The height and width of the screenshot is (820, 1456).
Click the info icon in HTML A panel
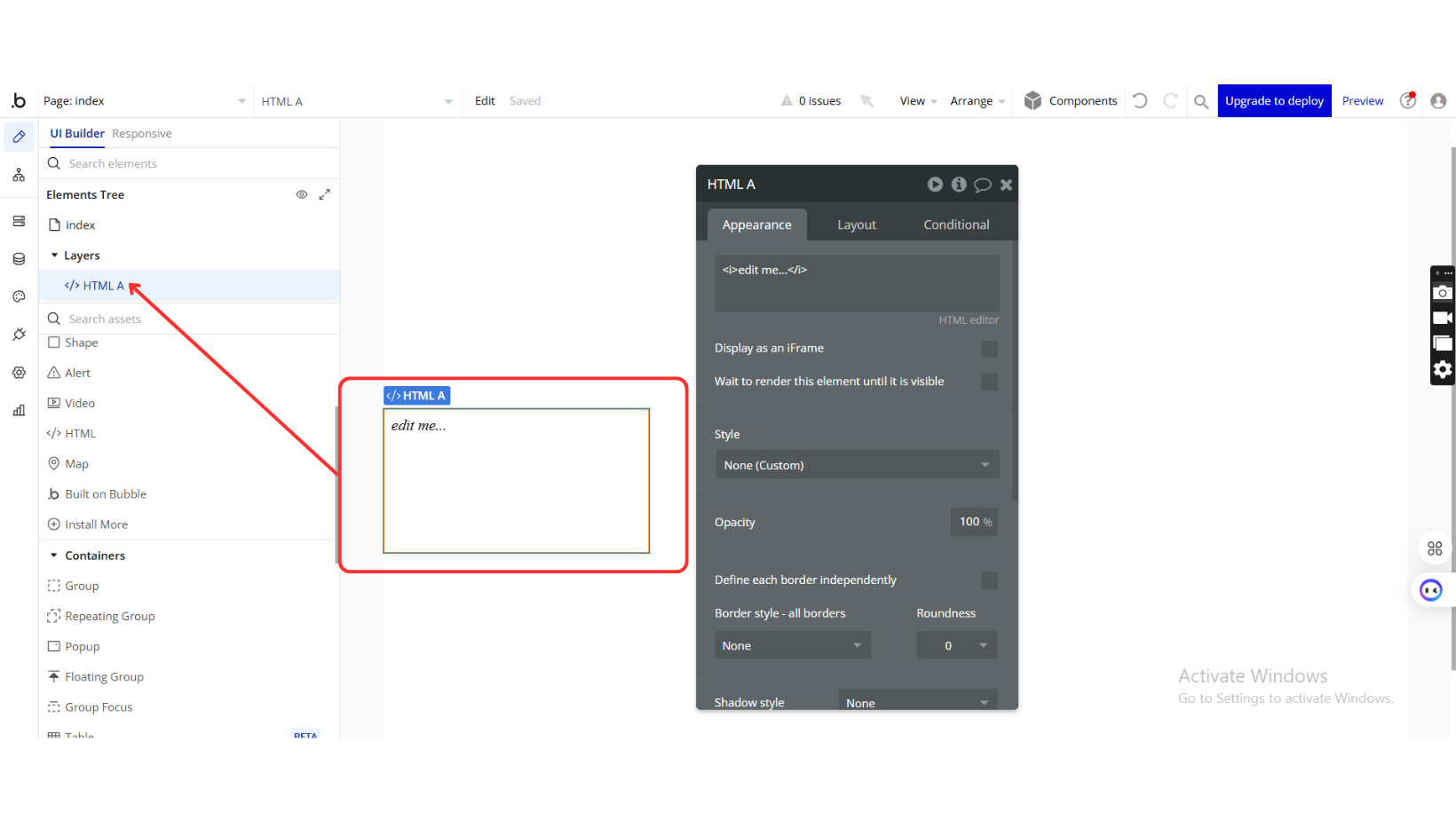pyautogui.click(x=959, y=185)
